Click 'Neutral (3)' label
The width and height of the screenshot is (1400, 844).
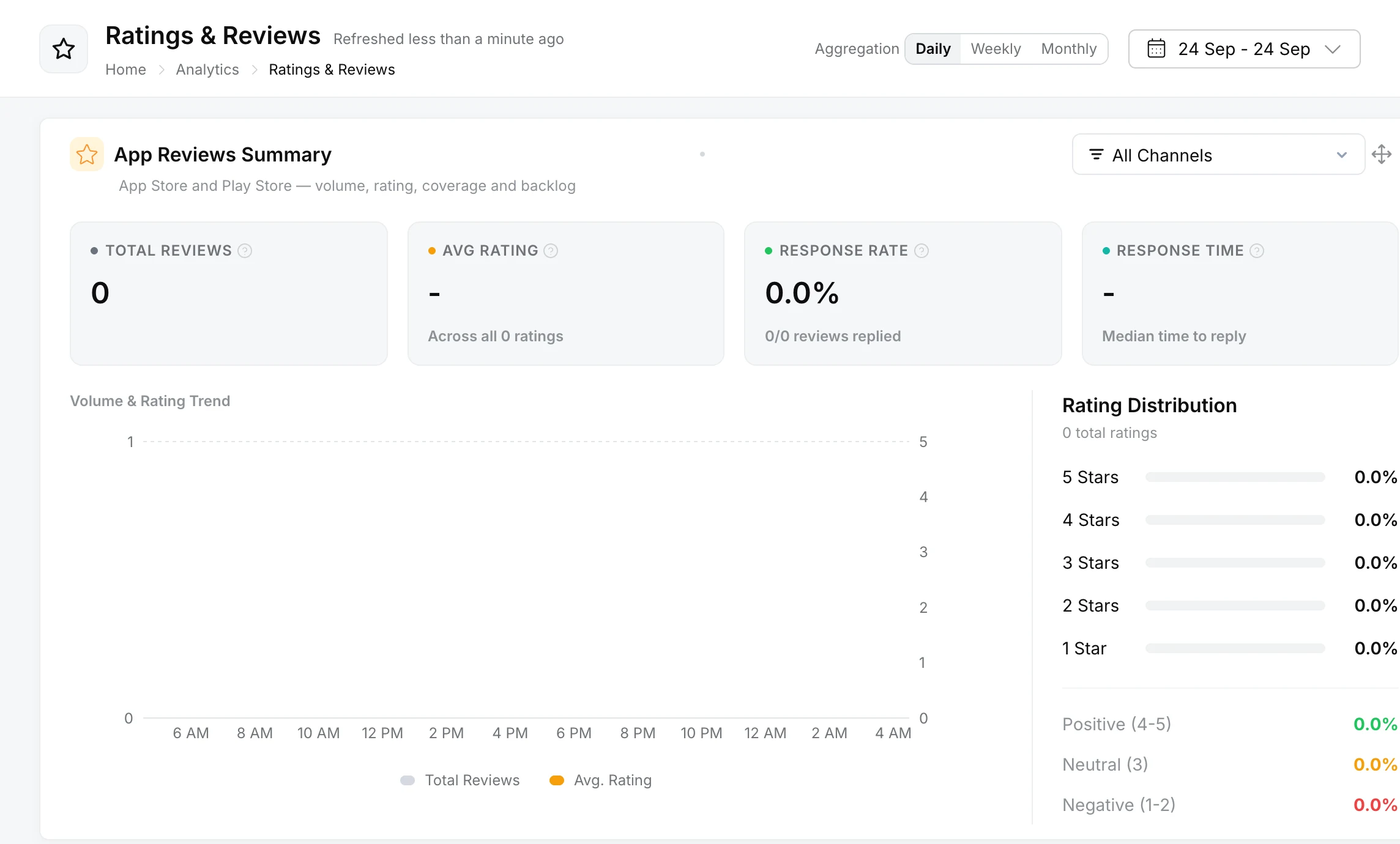[1105, 764]
